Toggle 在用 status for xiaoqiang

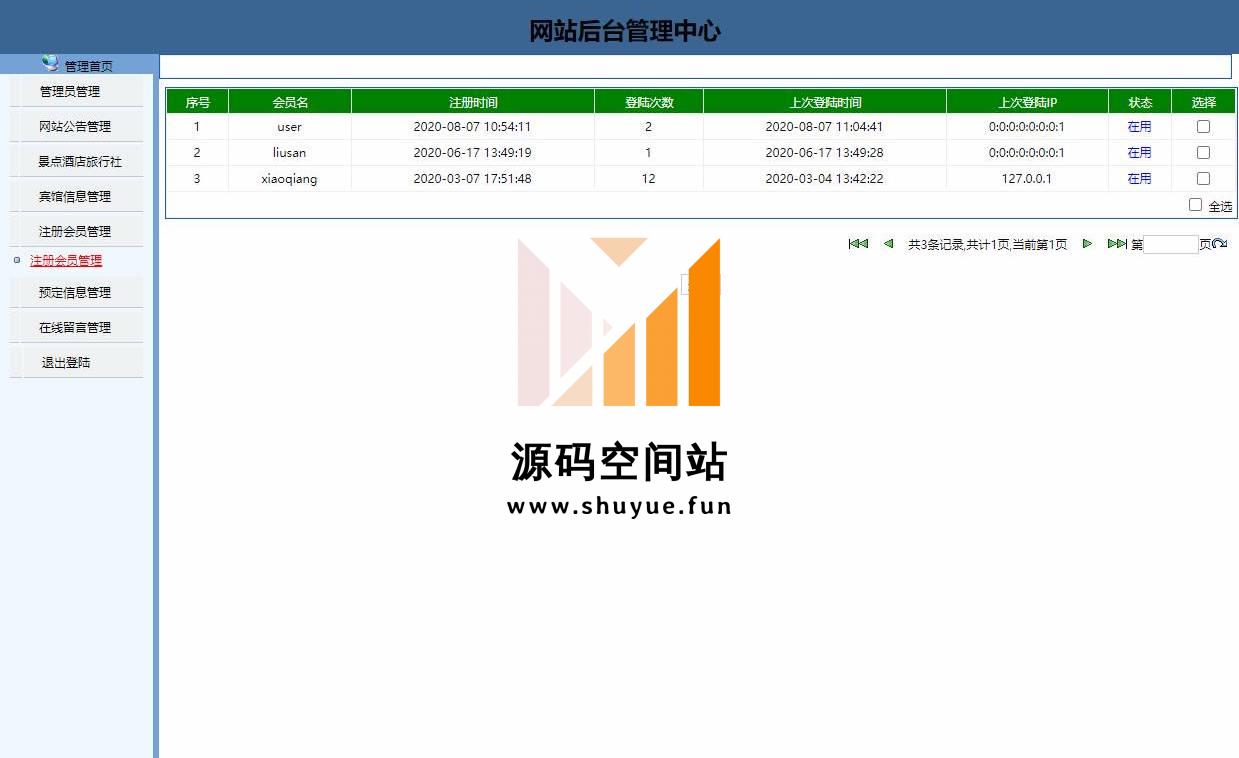pos(1139,179)
